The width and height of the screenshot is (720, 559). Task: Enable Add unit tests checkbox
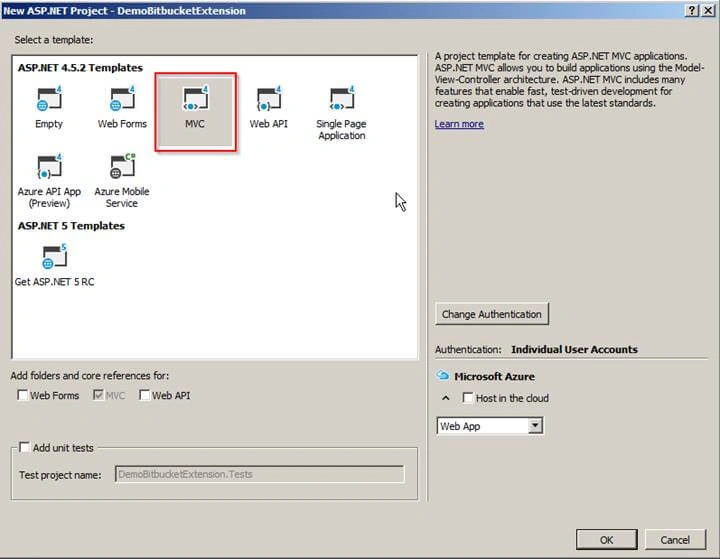coord(24,447)
